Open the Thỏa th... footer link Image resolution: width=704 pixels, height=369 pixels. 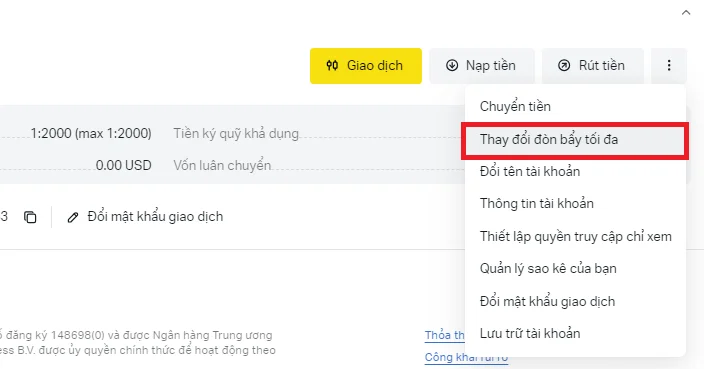pyautogui.click(x=444, y=335)
